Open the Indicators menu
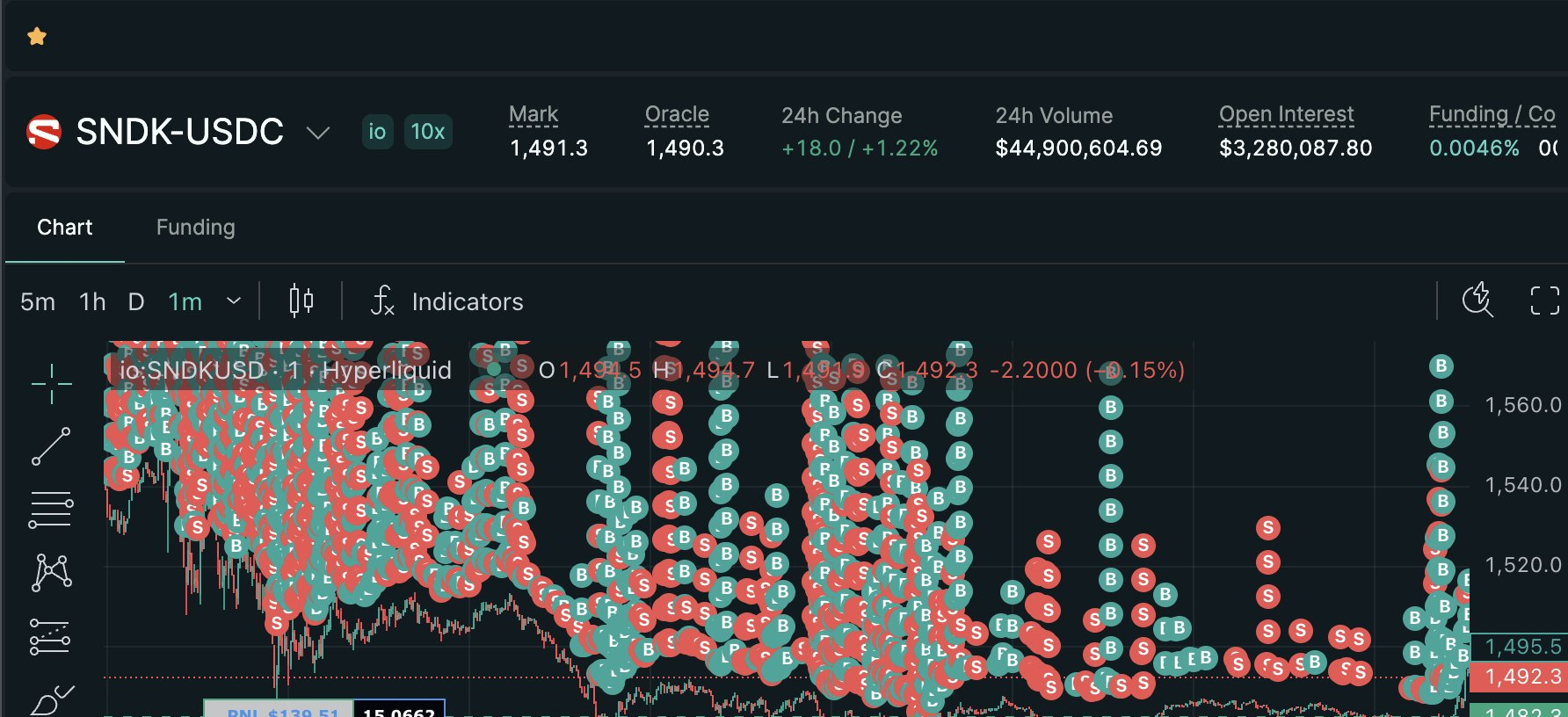This screenshot has width=1568, height=717. 447,301
